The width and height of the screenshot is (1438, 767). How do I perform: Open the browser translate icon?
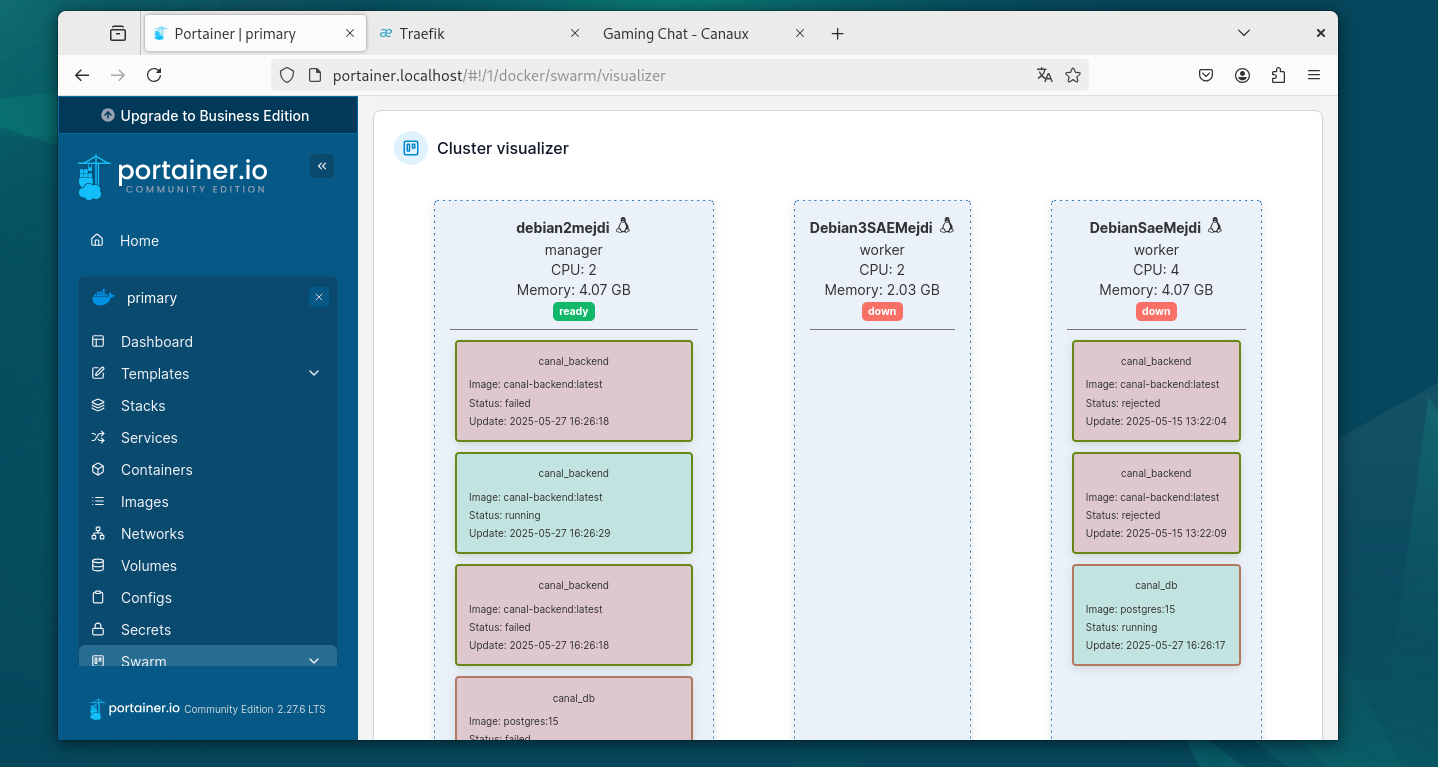(1044, 75)
